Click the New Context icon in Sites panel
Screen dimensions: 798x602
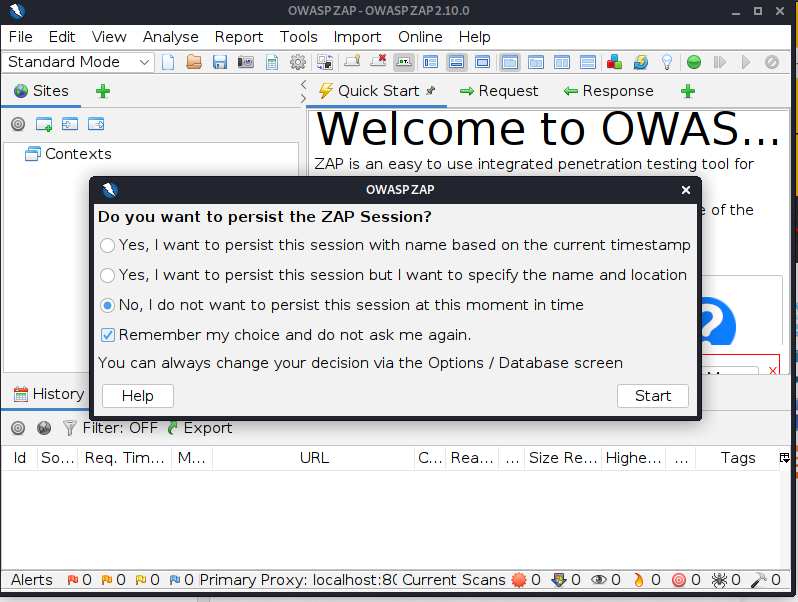pyautogui.click(x=44, y=124)
